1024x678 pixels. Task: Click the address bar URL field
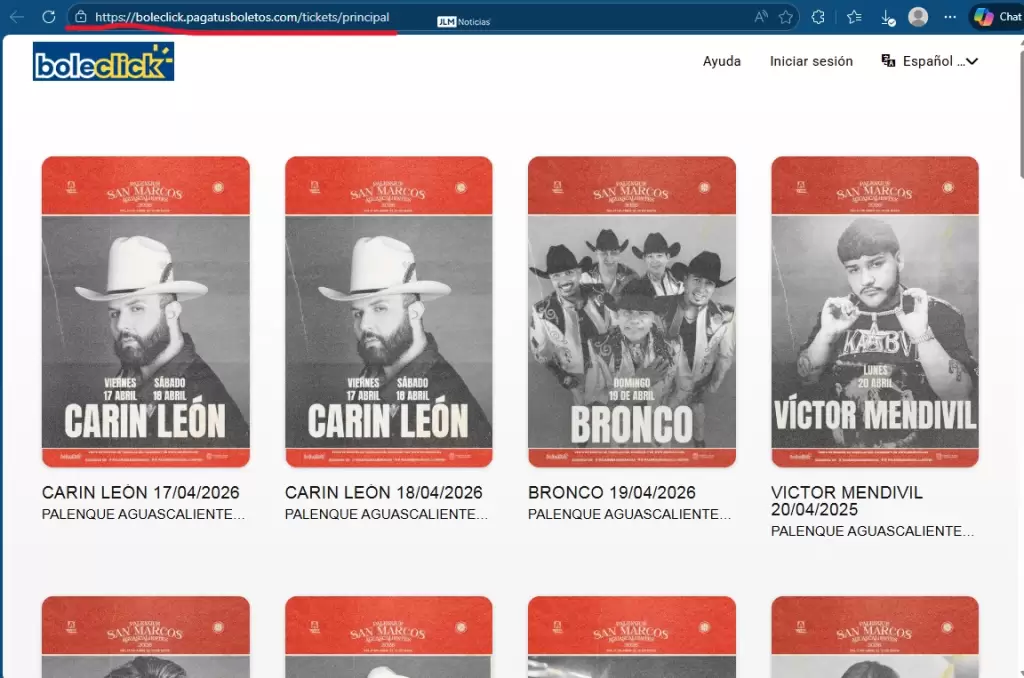click(400, 17)
